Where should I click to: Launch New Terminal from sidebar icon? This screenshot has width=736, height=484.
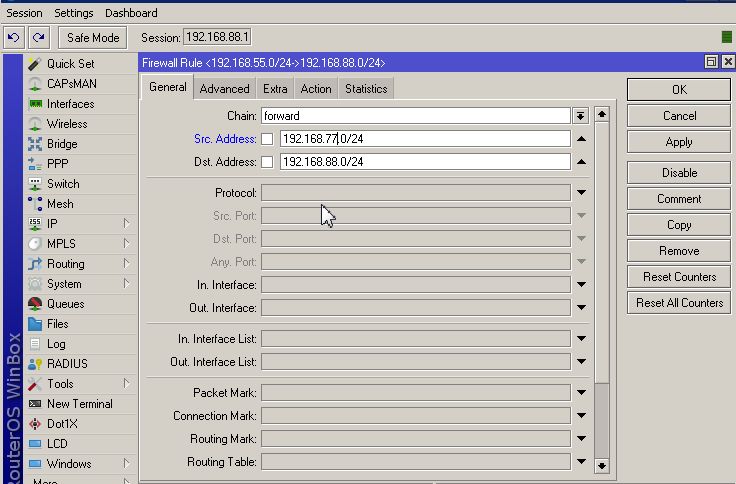35,404
